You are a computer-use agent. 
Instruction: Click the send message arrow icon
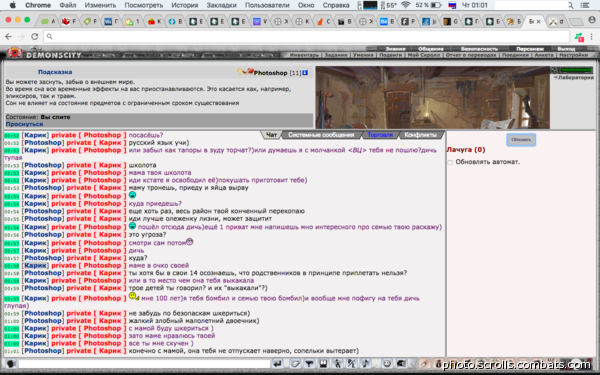[277, 364]
